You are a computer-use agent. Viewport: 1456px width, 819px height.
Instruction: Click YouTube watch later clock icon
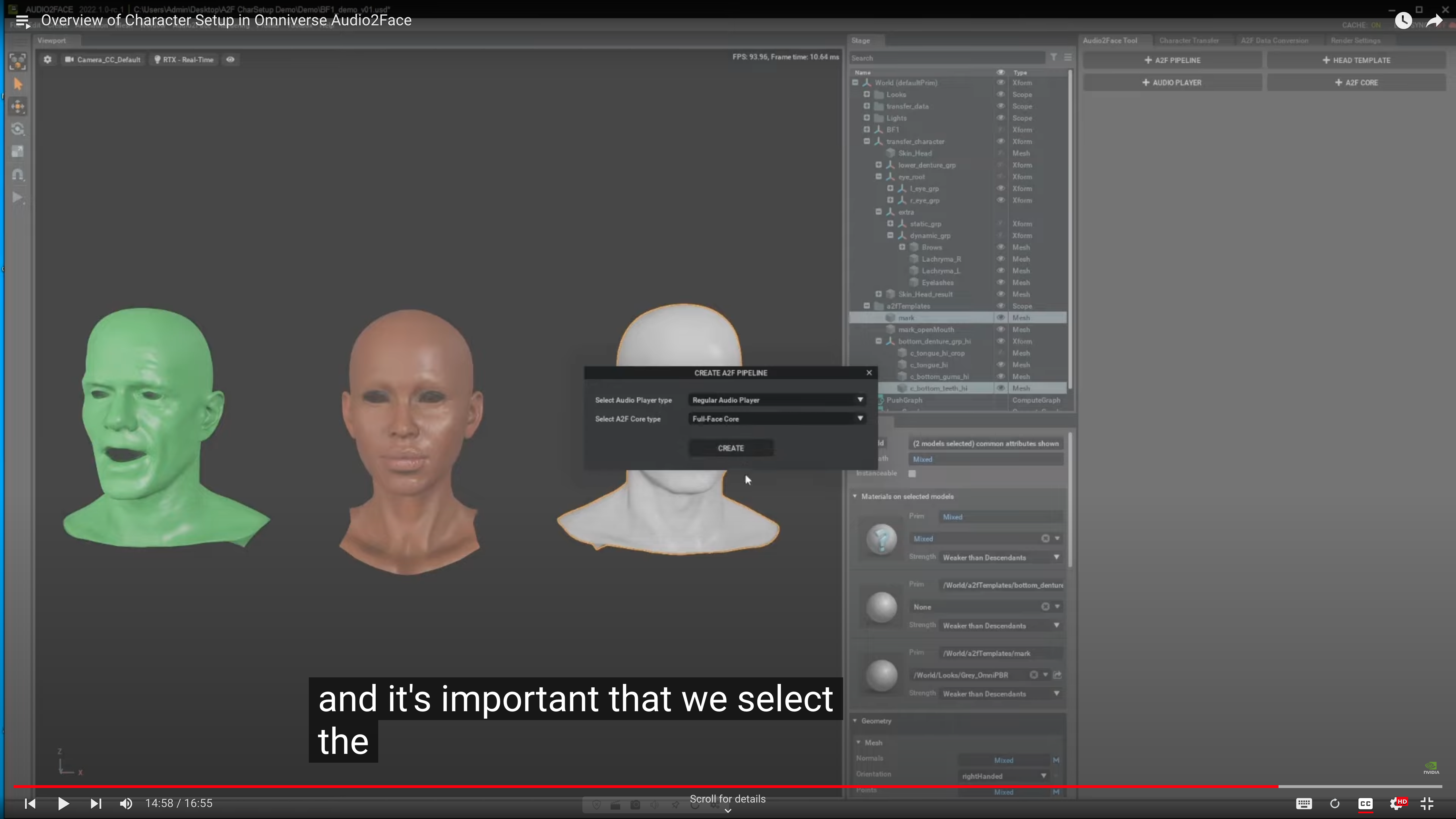point(1403,21)
